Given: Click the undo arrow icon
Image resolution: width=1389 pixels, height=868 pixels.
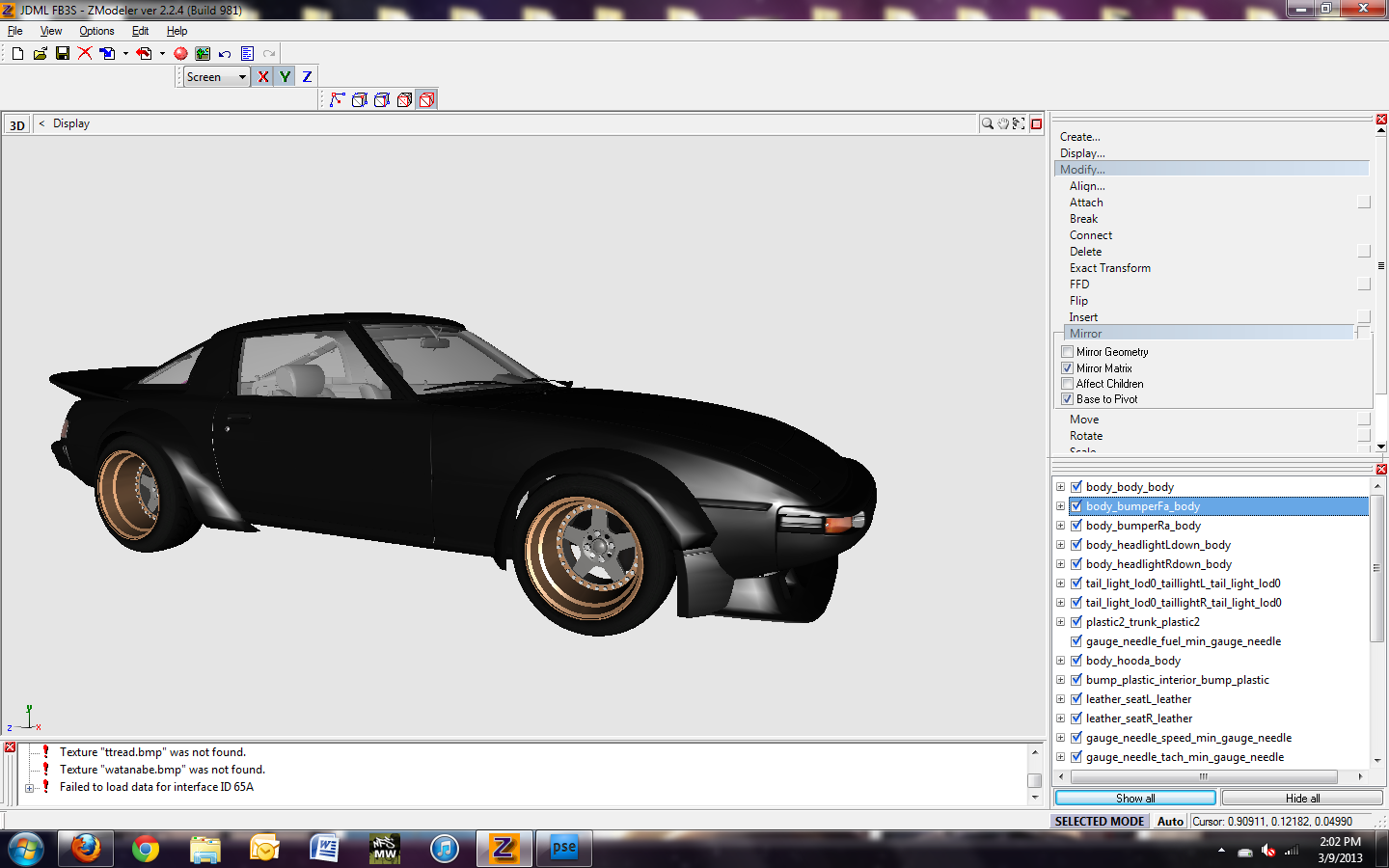Looking at the screenshot, I should (225, 54).
